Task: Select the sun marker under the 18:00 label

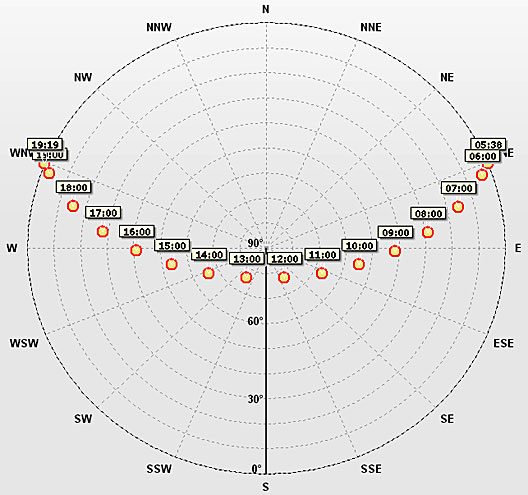Action: [x=73, y=205]
